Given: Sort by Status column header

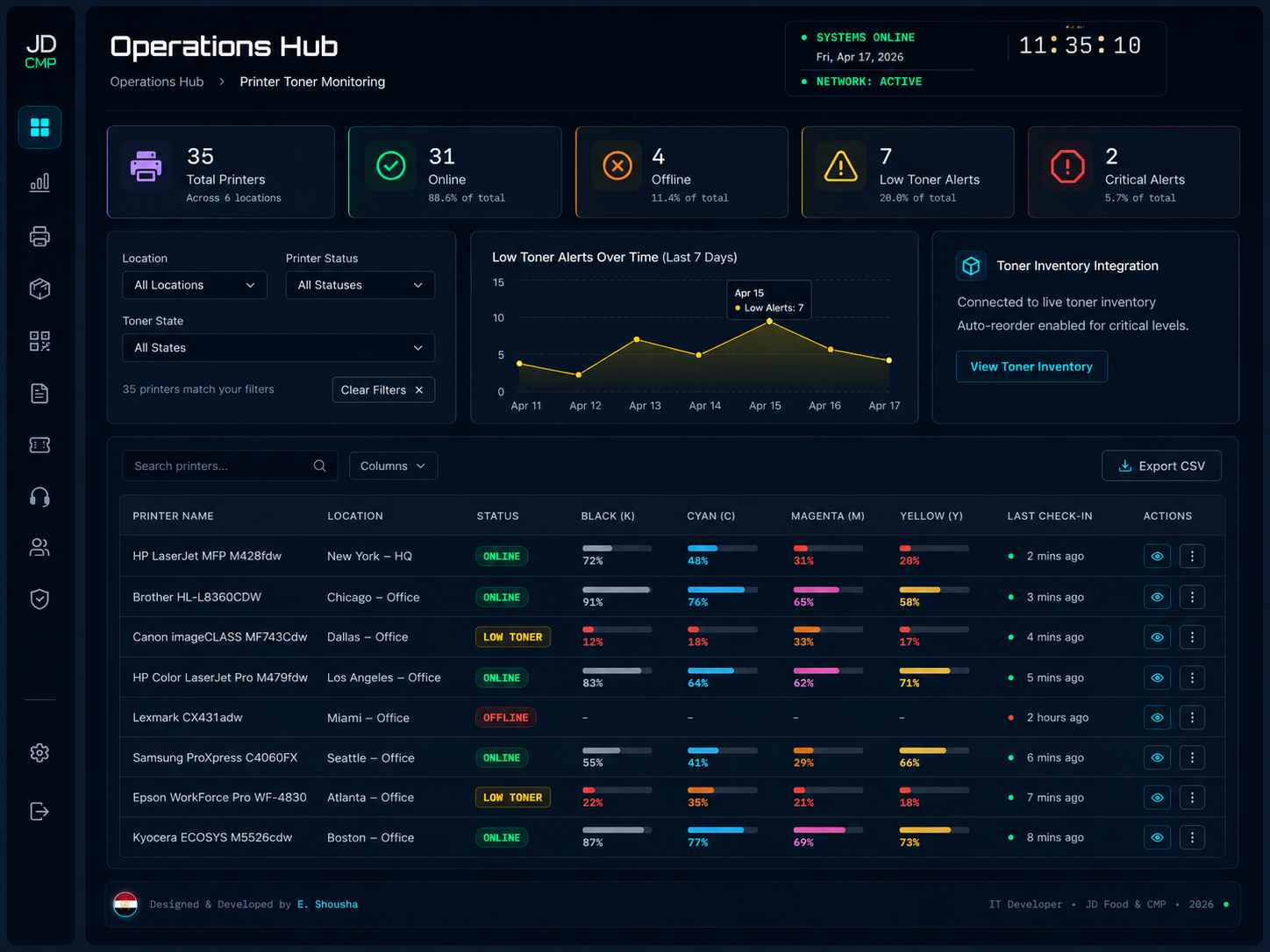Looking at the screenshot, I should click(497, 516).
